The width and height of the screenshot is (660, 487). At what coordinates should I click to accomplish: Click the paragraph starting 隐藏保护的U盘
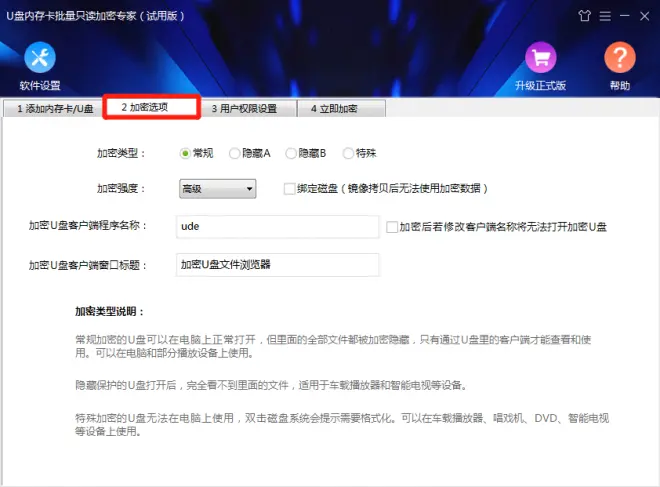[271, 385]
